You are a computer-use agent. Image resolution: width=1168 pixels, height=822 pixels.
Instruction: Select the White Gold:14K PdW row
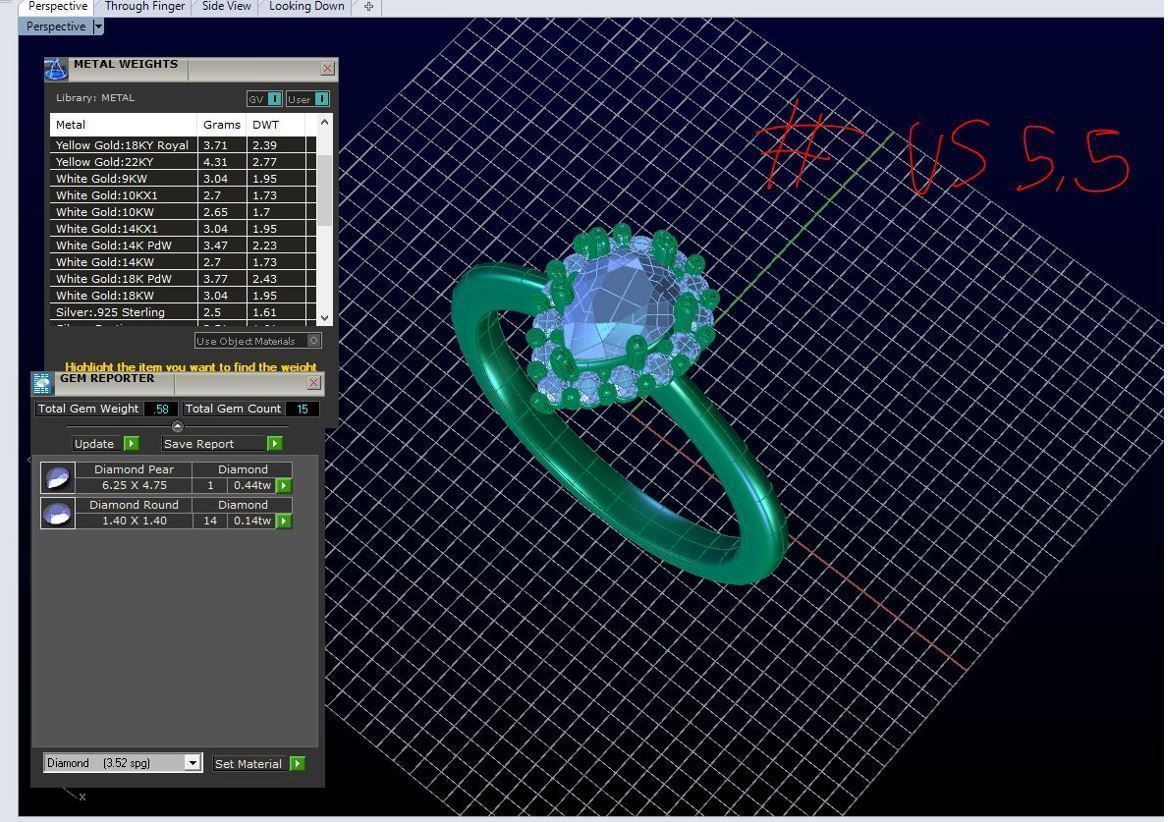[183, 245]
